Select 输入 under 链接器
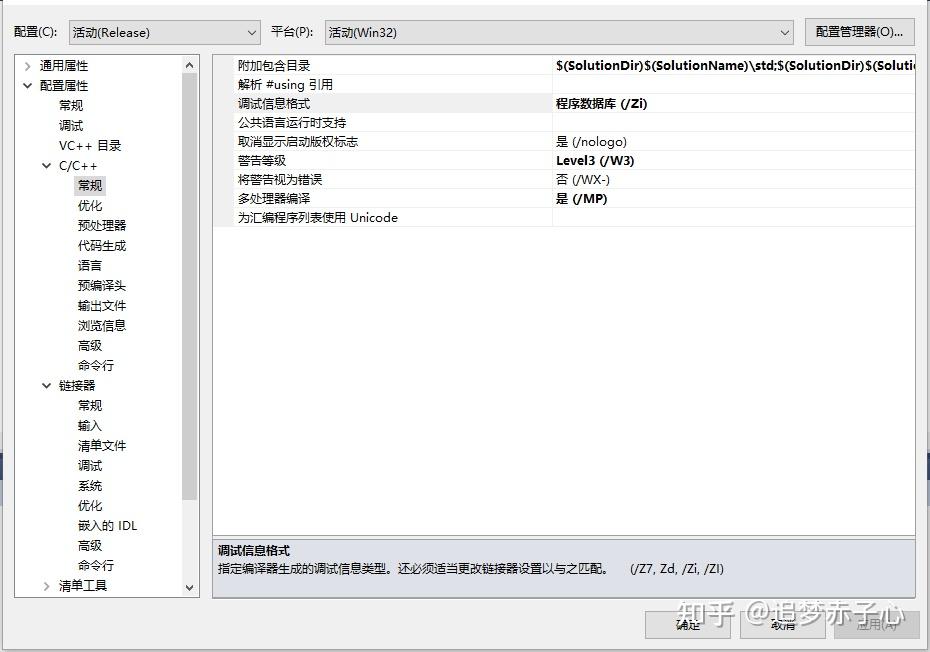 [89, 425]
